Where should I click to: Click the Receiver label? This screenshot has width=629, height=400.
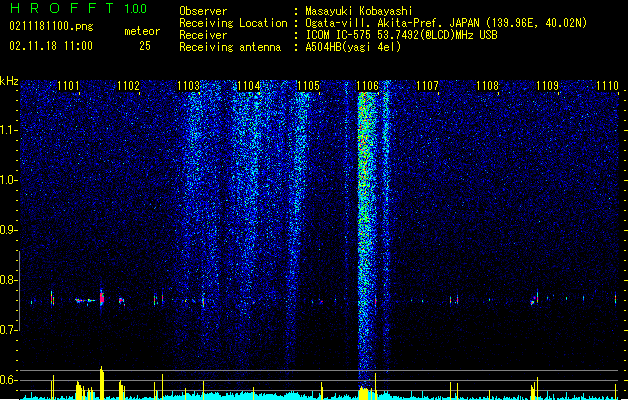pyautogui.click(x=203, y=35)
